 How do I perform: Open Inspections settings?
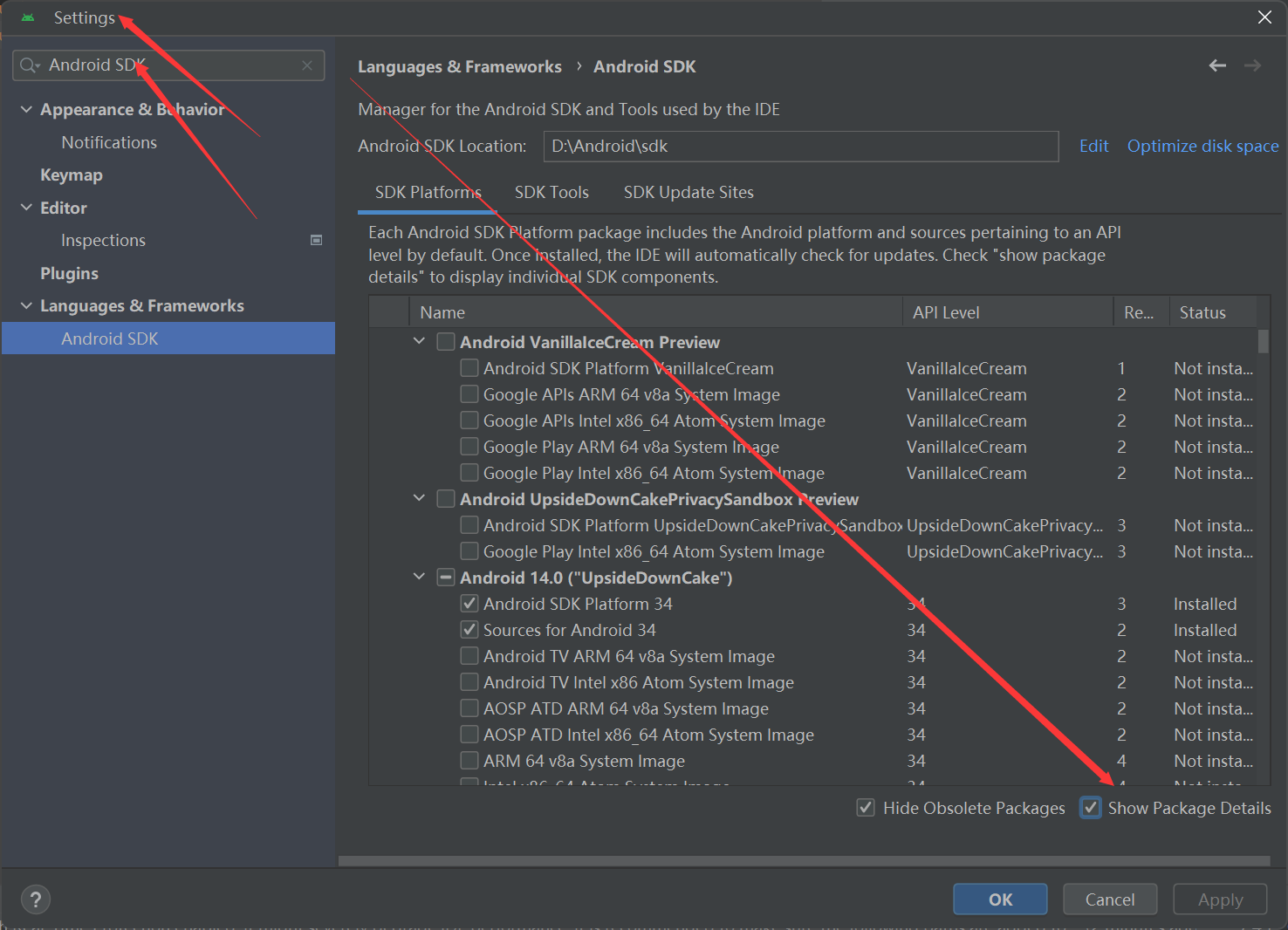[x=103, y=240]
